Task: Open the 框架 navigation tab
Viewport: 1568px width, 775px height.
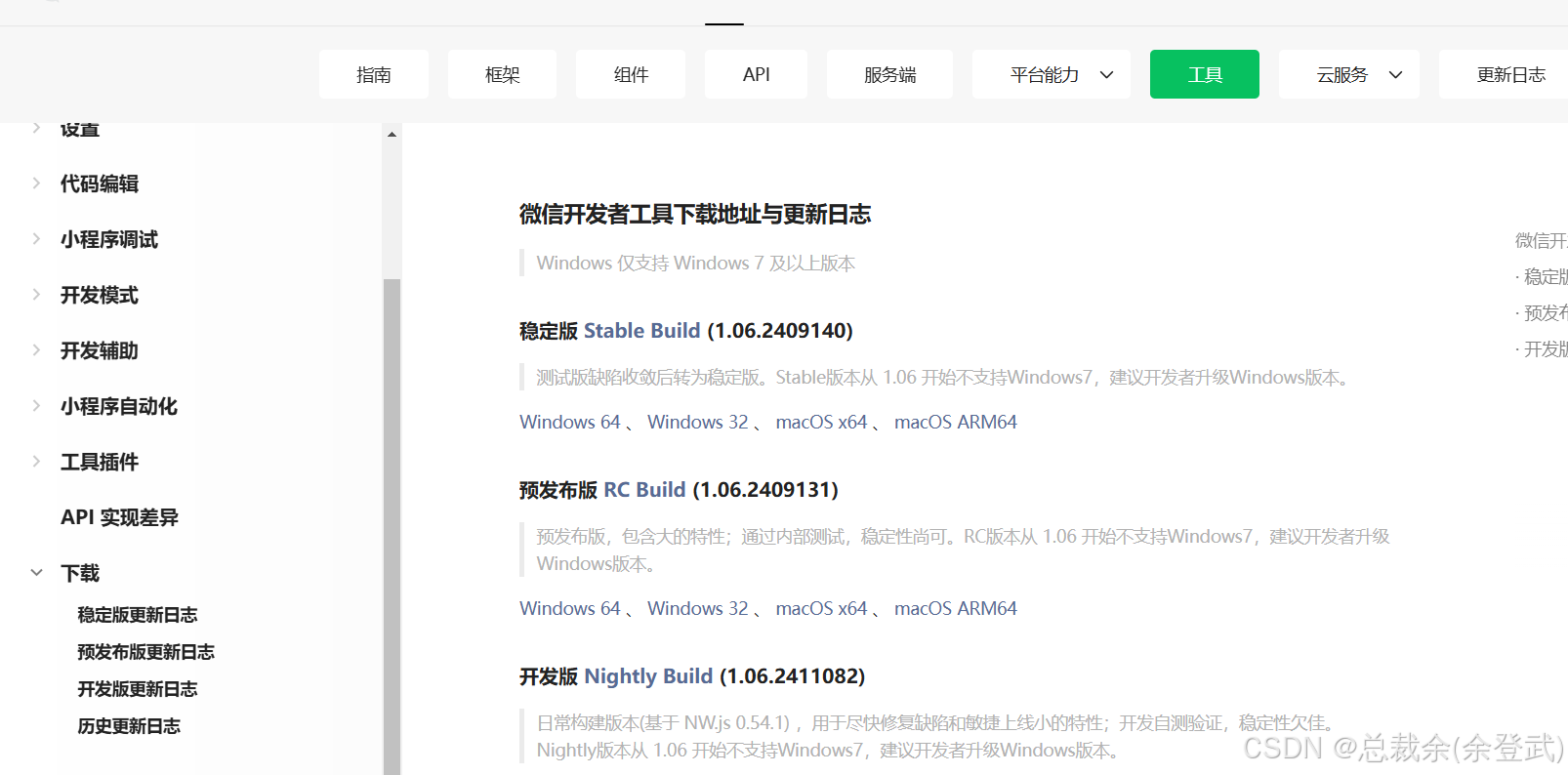Action: pyautogui.click(x=502, y=74)
